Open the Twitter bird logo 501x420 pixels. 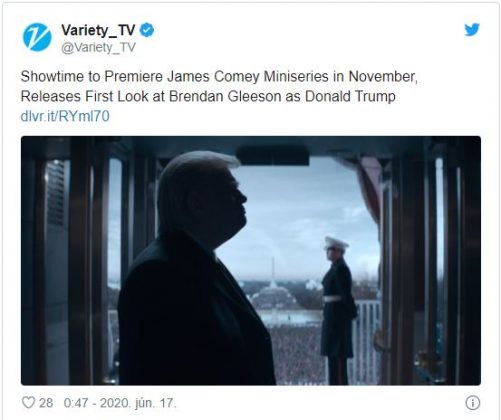click(x=472, y=30)
